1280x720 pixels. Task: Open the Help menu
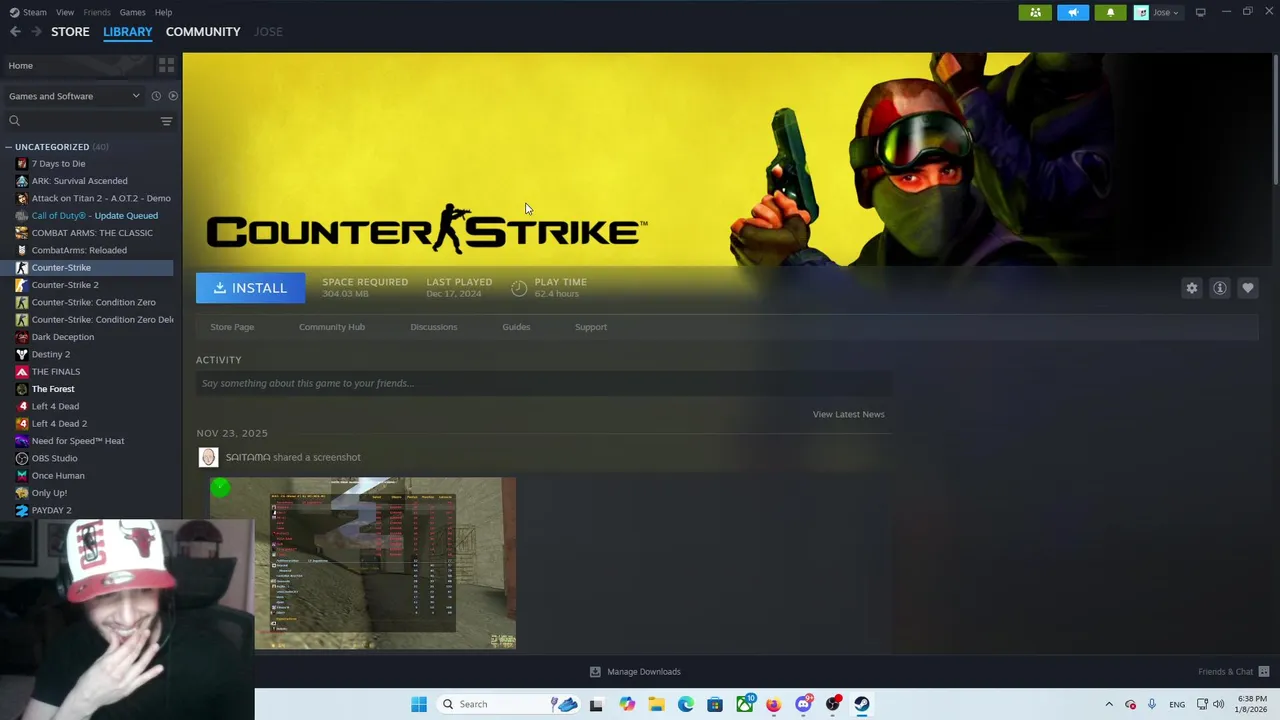click(x=163, y=12)
